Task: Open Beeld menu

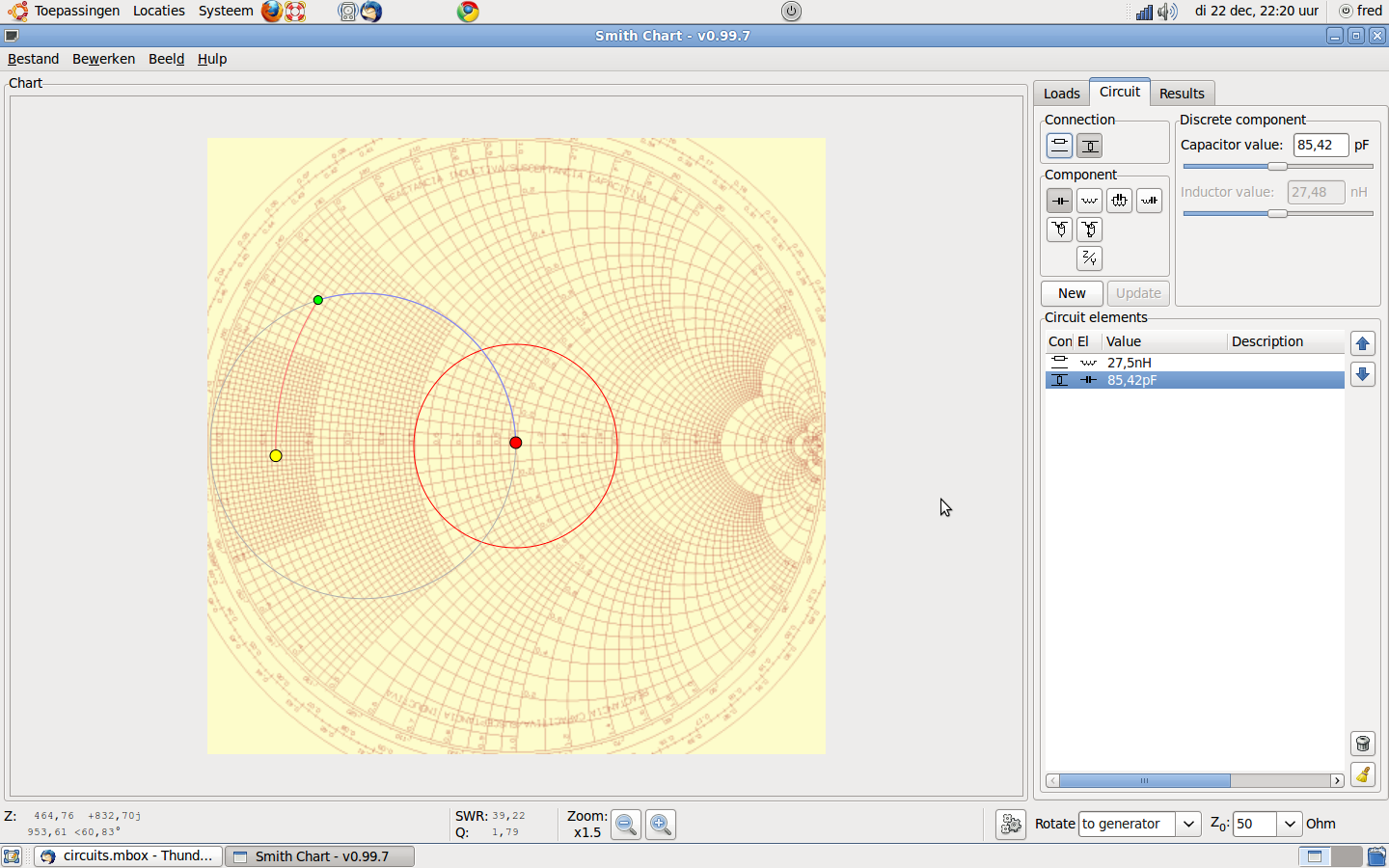Action: point(166,59)
